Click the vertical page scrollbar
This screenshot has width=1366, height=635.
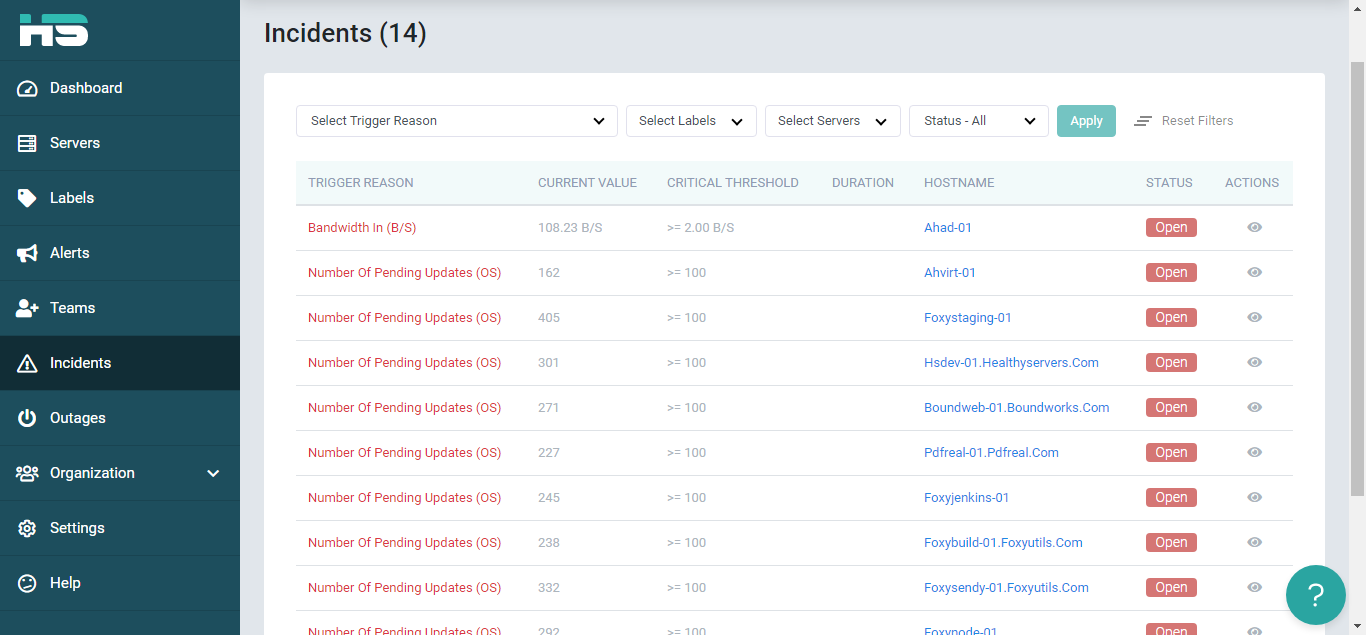tap(1357, 280)
